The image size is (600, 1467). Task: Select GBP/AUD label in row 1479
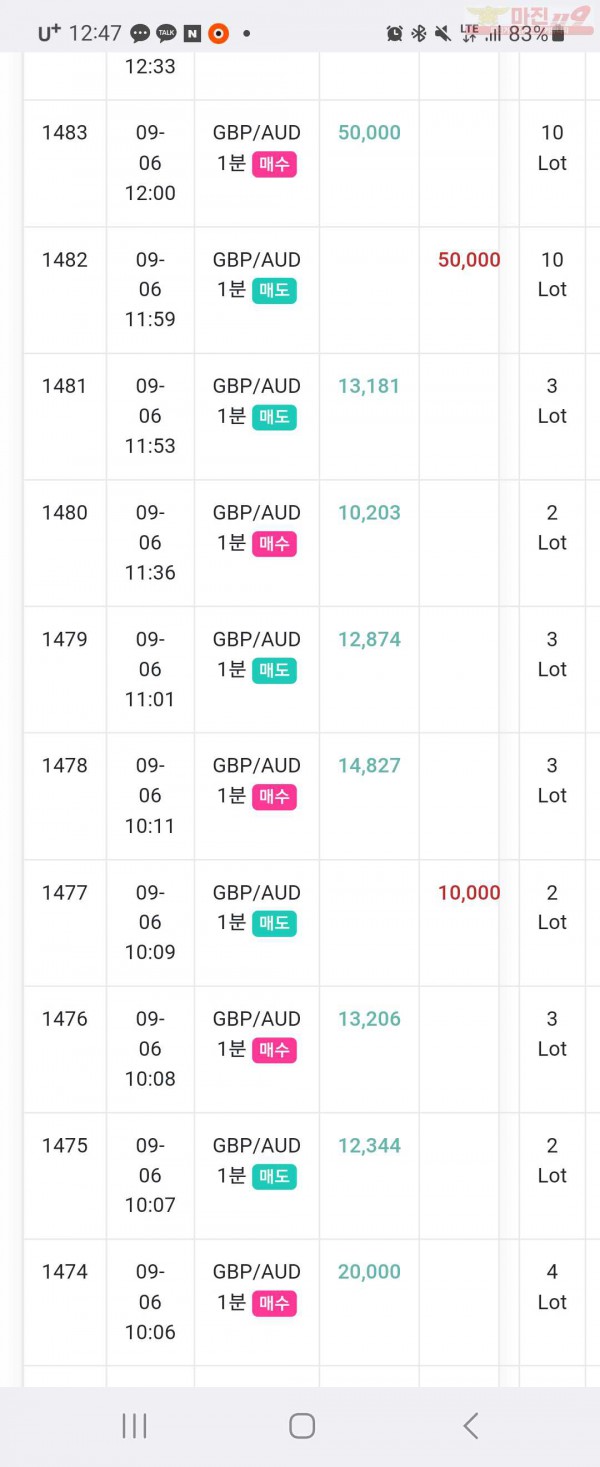[256, 639]
